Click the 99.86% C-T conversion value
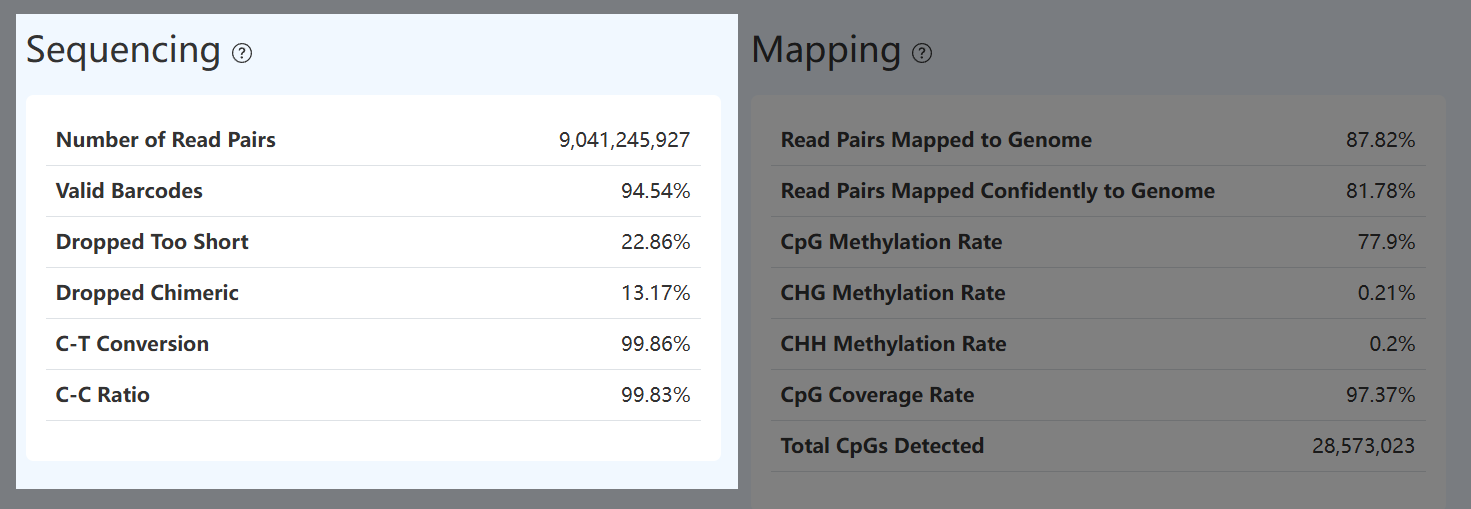Screen dimensions: 1471x509 [655, 344]
